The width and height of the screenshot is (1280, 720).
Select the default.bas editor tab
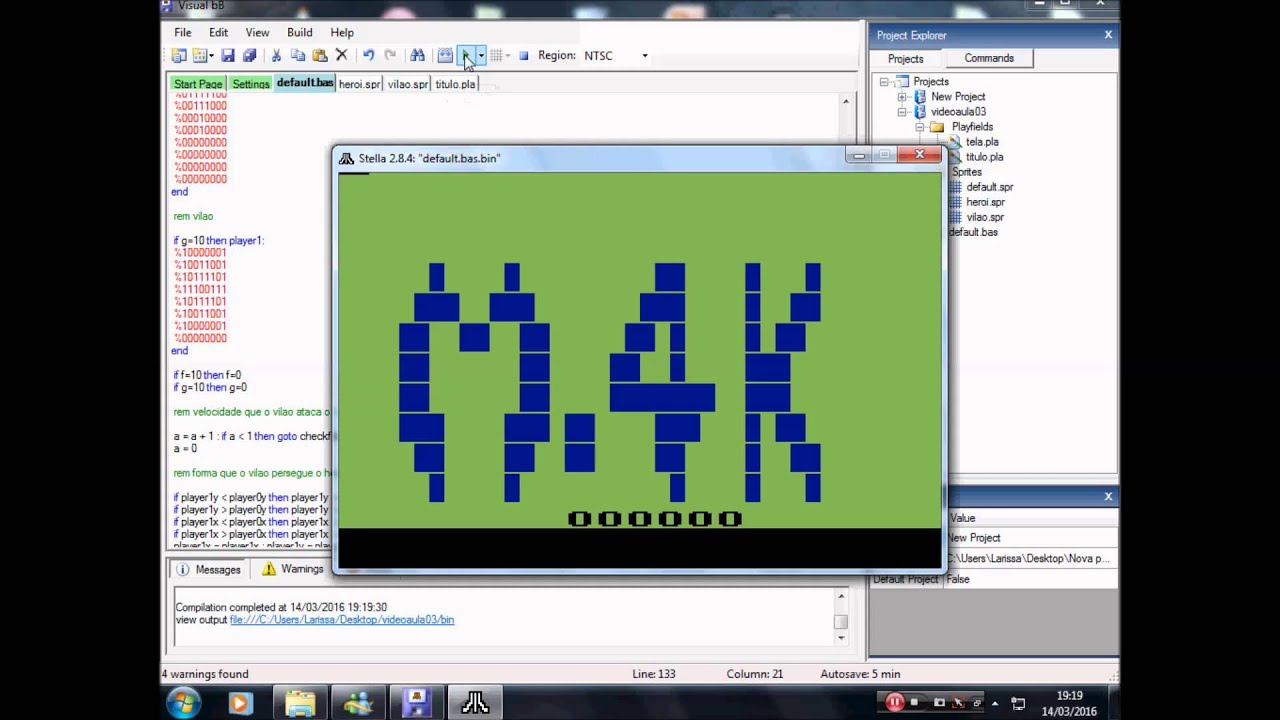click(x=305, y=83)
